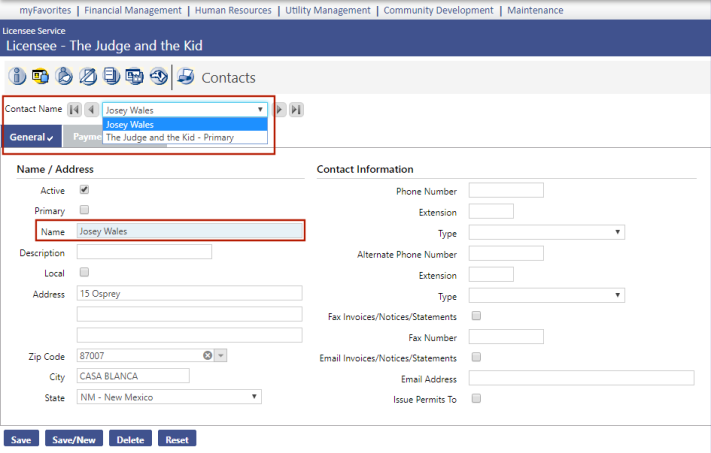711x453 pixels.
Task: Expand the Phone Number Type dropdown
Action: 546,232
